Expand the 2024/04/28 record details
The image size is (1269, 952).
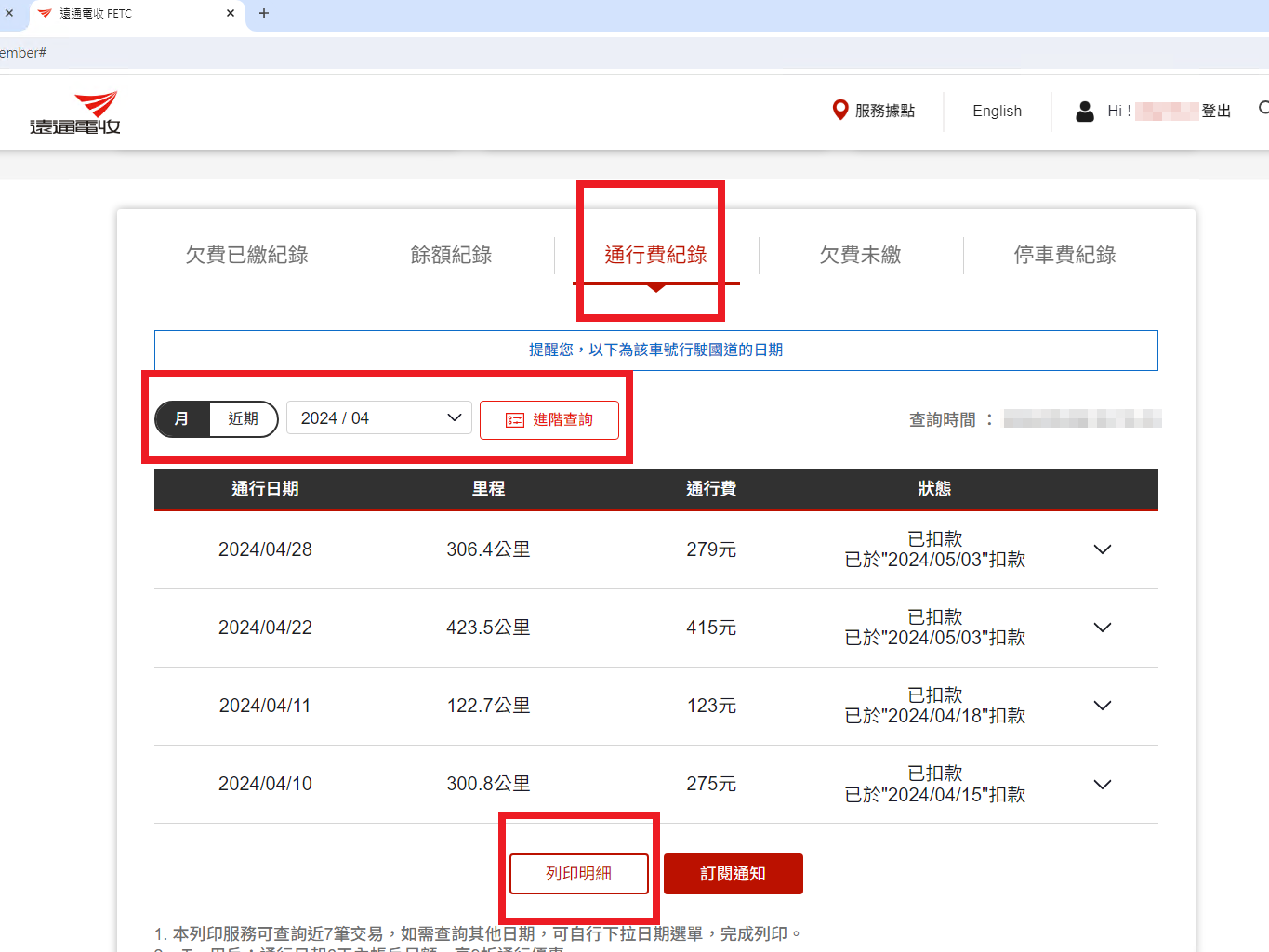click(x=1103, y=549)
